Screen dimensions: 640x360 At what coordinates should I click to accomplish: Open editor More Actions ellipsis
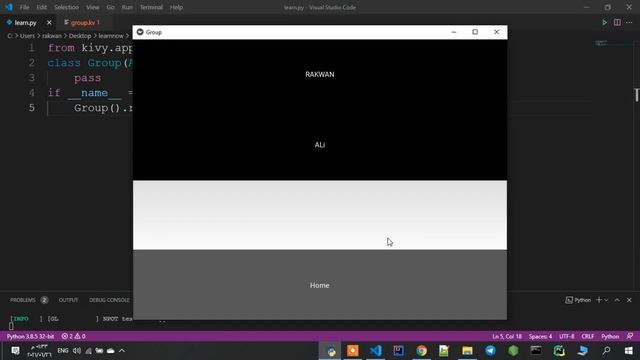pos(629,23)
